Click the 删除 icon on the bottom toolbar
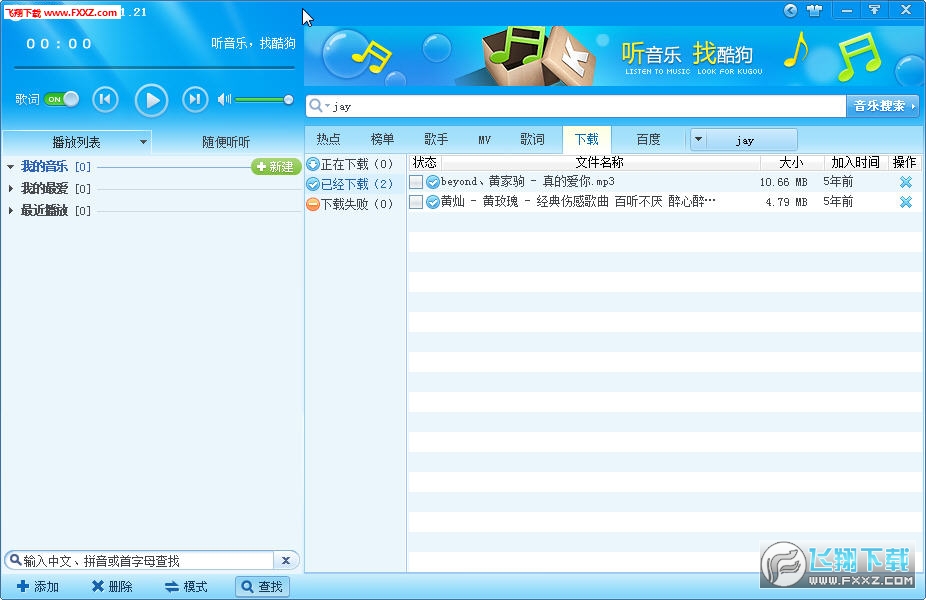Screen dimensions: 926x600 coord(98,587)
